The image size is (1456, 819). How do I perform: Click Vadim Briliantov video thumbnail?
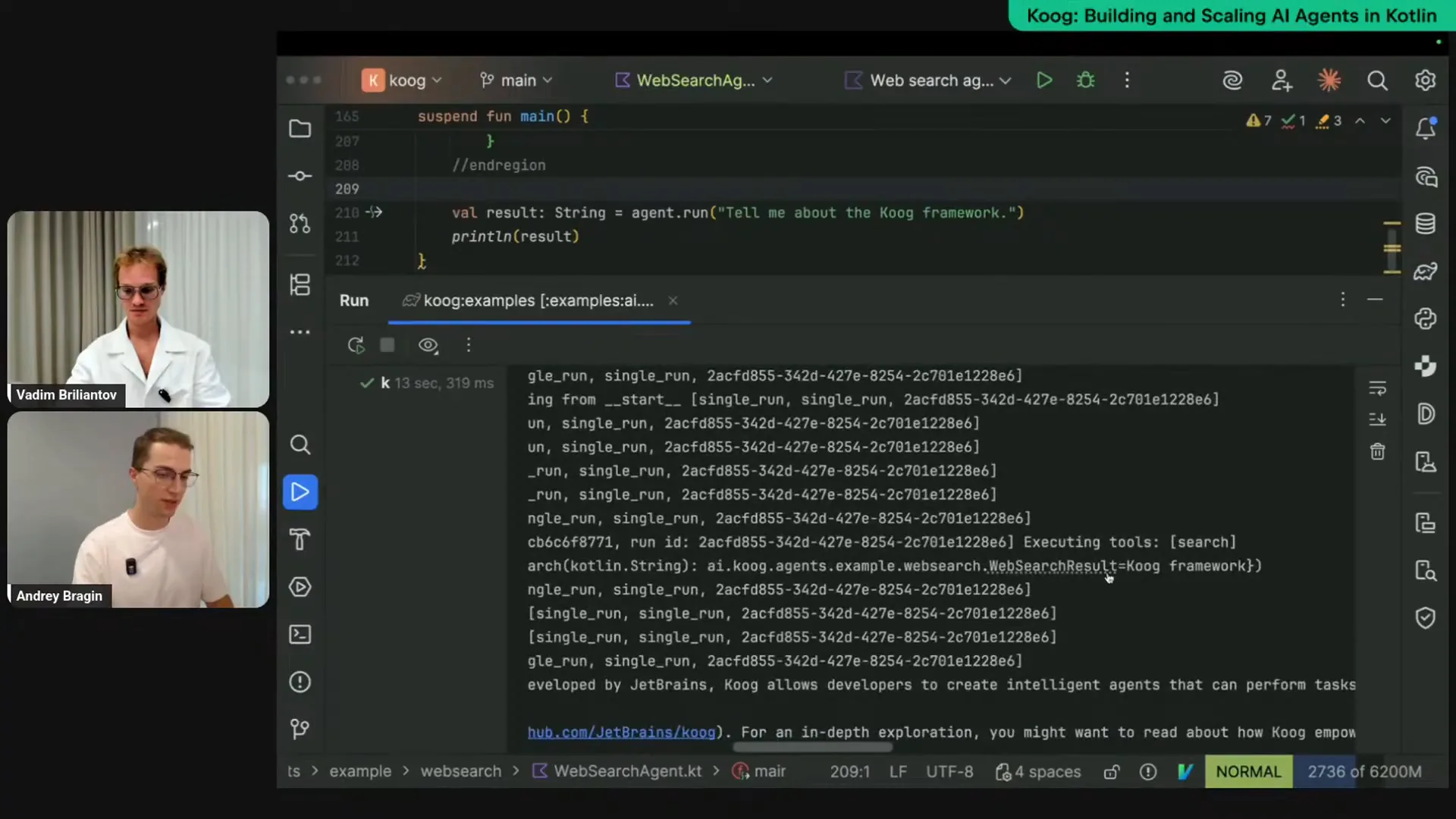[x=138, y=309]
